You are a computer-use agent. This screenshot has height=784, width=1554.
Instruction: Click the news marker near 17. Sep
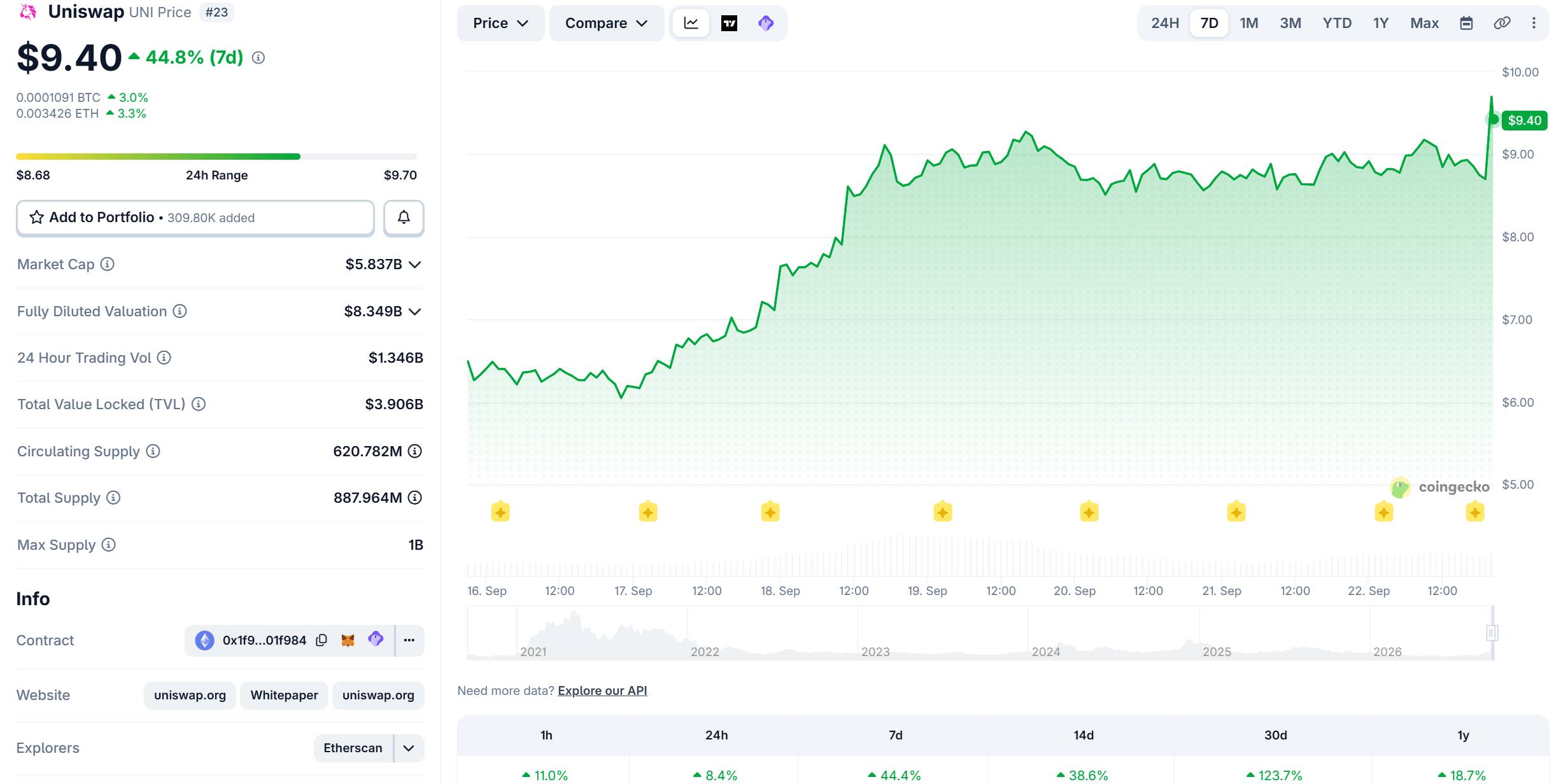[x=648, y=512]
